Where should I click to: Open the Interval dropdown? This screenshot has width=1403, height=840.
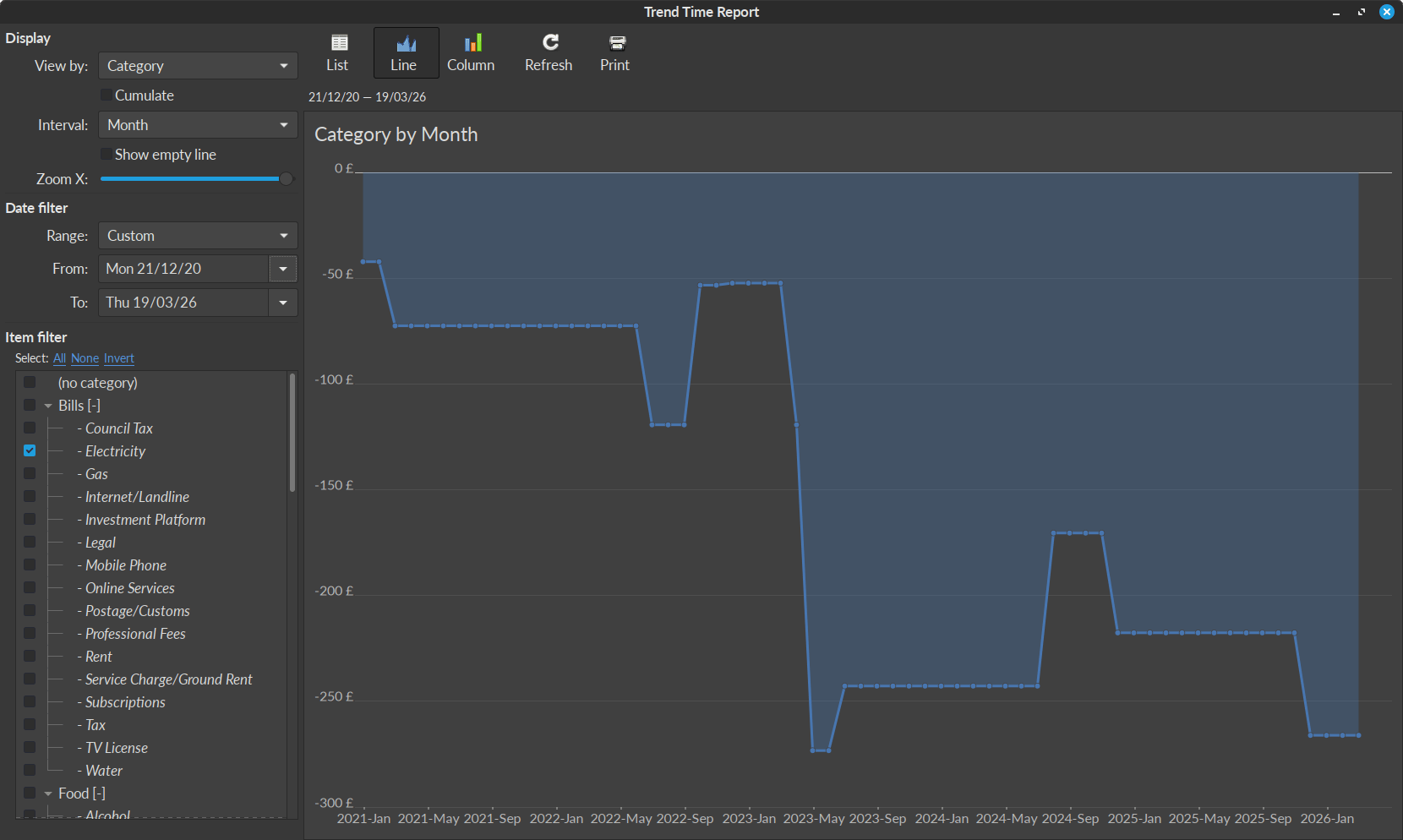pyautogui.click(x=198, y=125)
